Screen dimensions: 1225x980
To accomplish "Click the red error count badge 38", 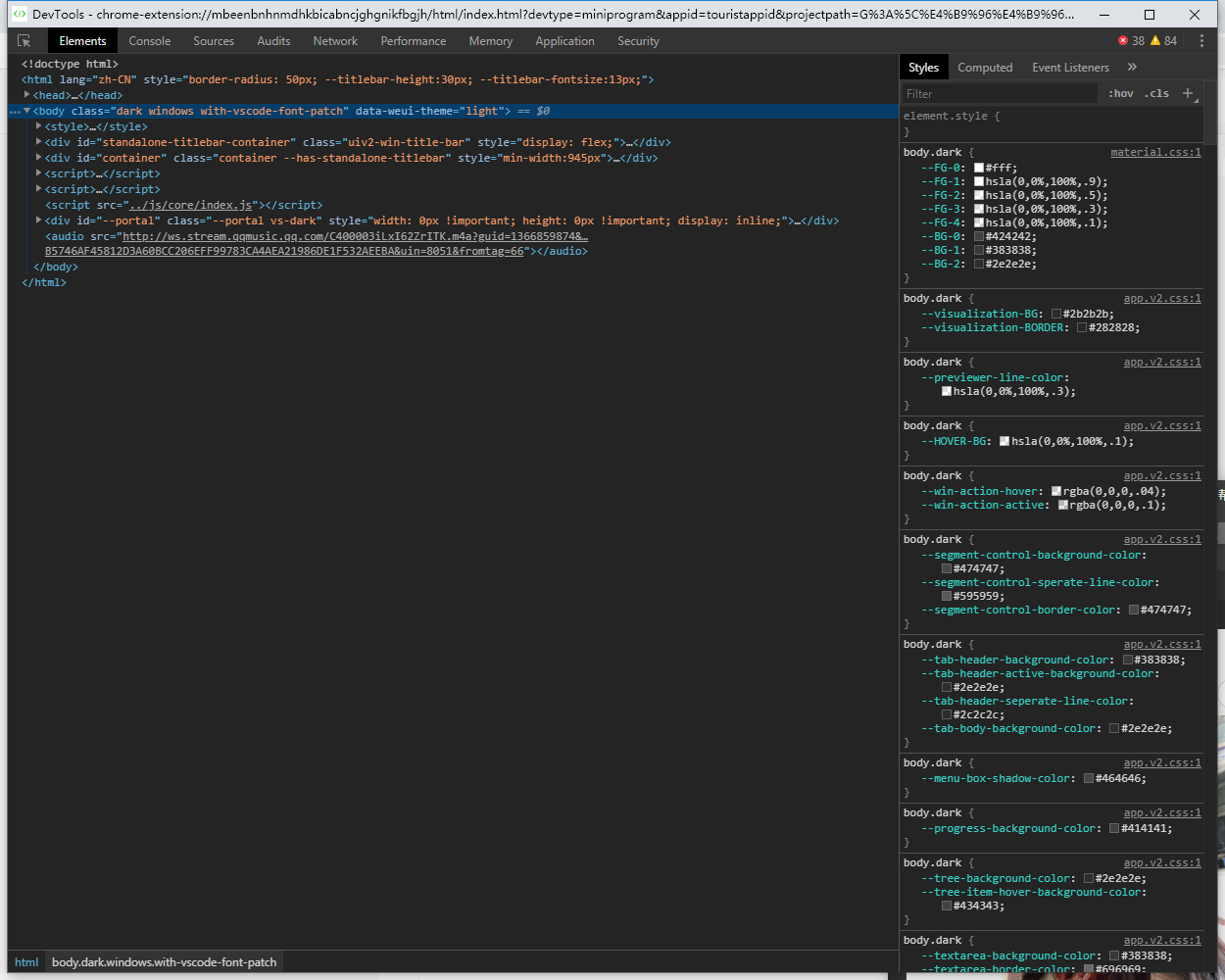I will pyautogui.click(x=1131, y=41).
